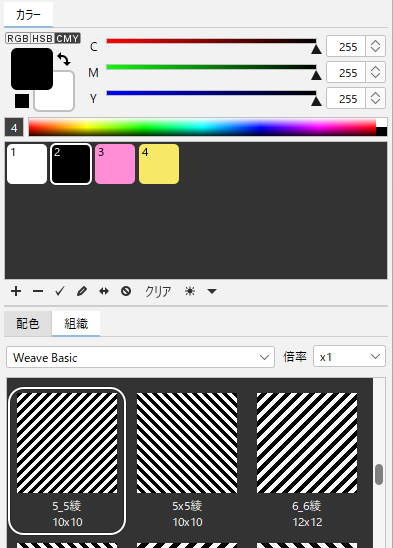Click the double-arrow swap icon in the palette toolbar

tap(104, 291)
